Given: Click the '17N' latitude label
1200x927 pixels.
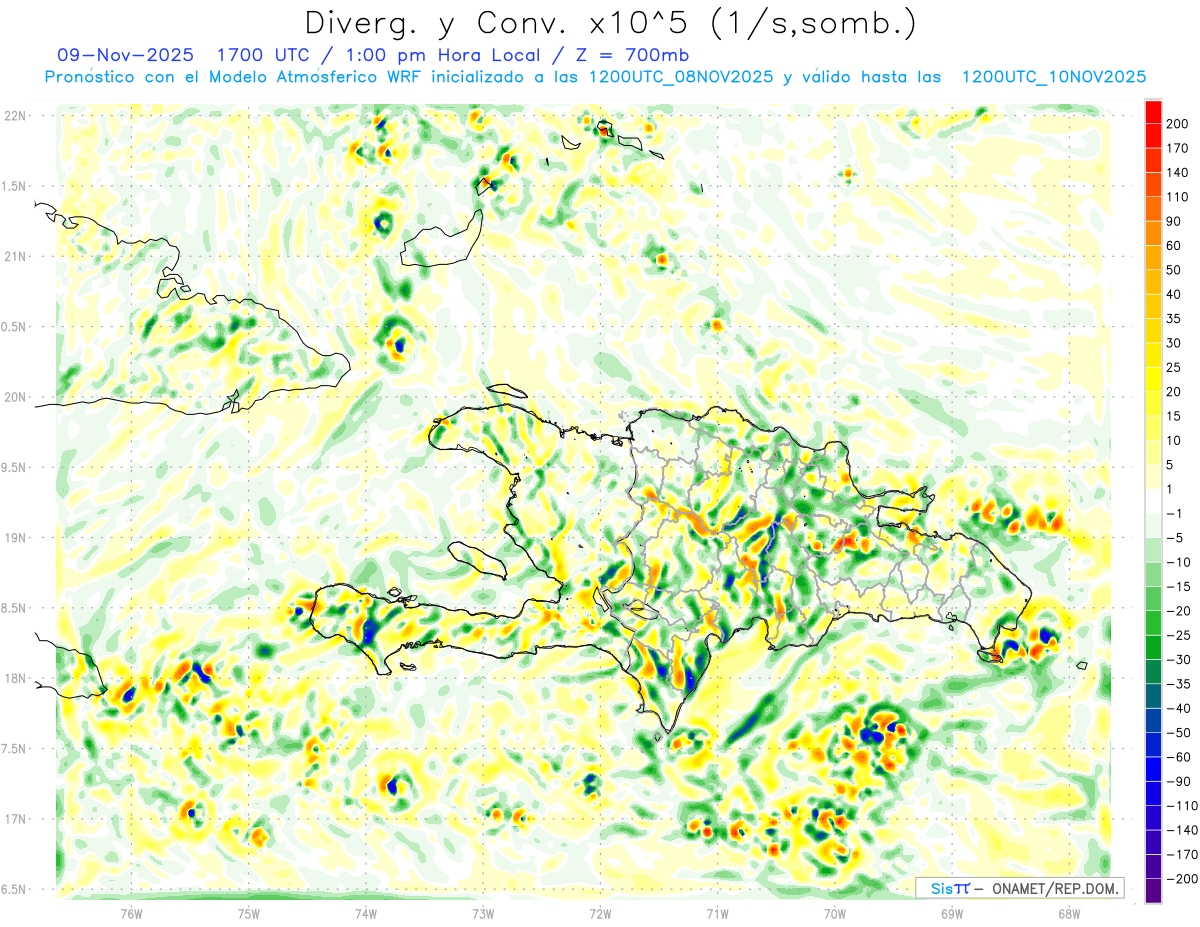Looking at the screenshot, I should pos(15,819).
